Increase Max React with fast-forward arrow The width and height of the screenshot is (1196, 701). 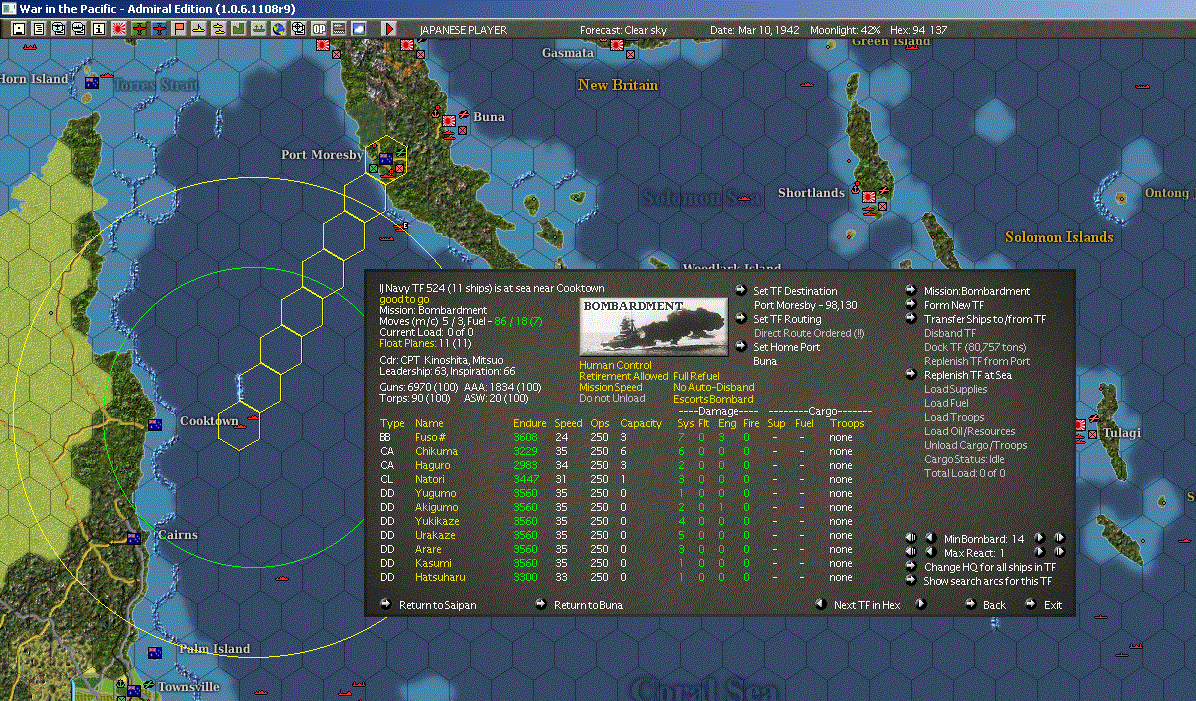coord(1059,551)
